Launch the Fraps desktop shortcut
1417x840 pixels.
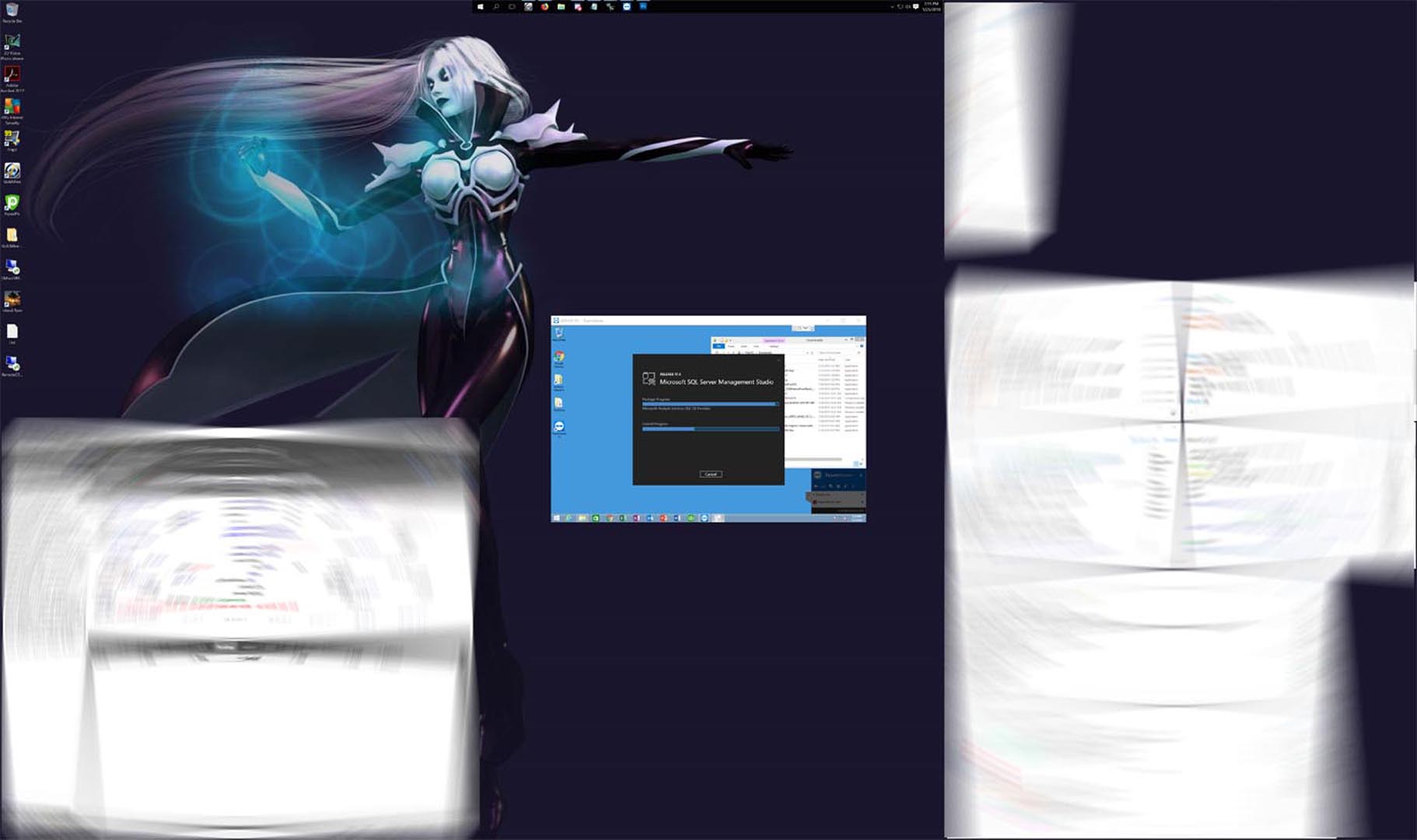point(12,142)
